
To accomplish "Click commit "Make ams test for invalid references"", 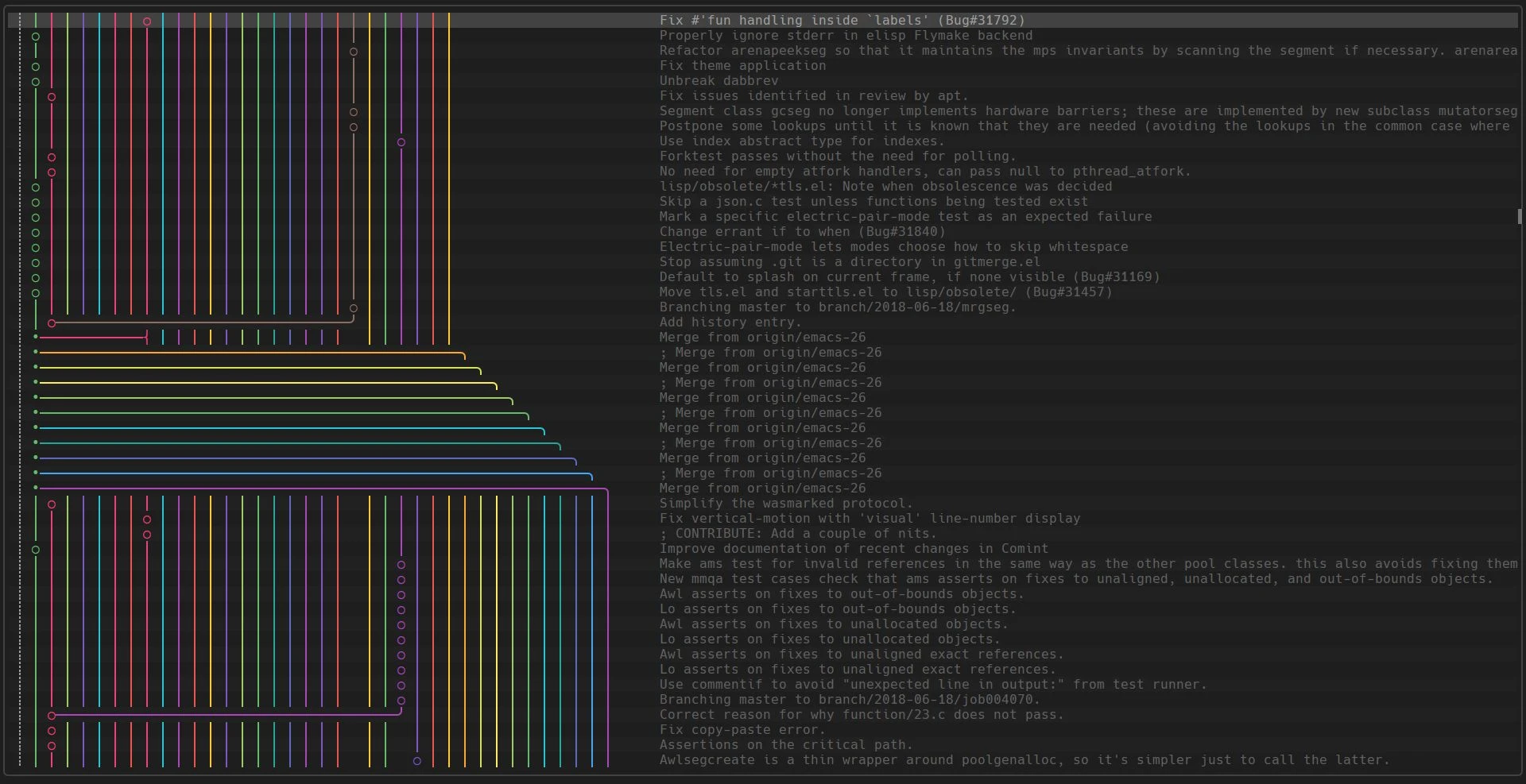I will 1088,564.
